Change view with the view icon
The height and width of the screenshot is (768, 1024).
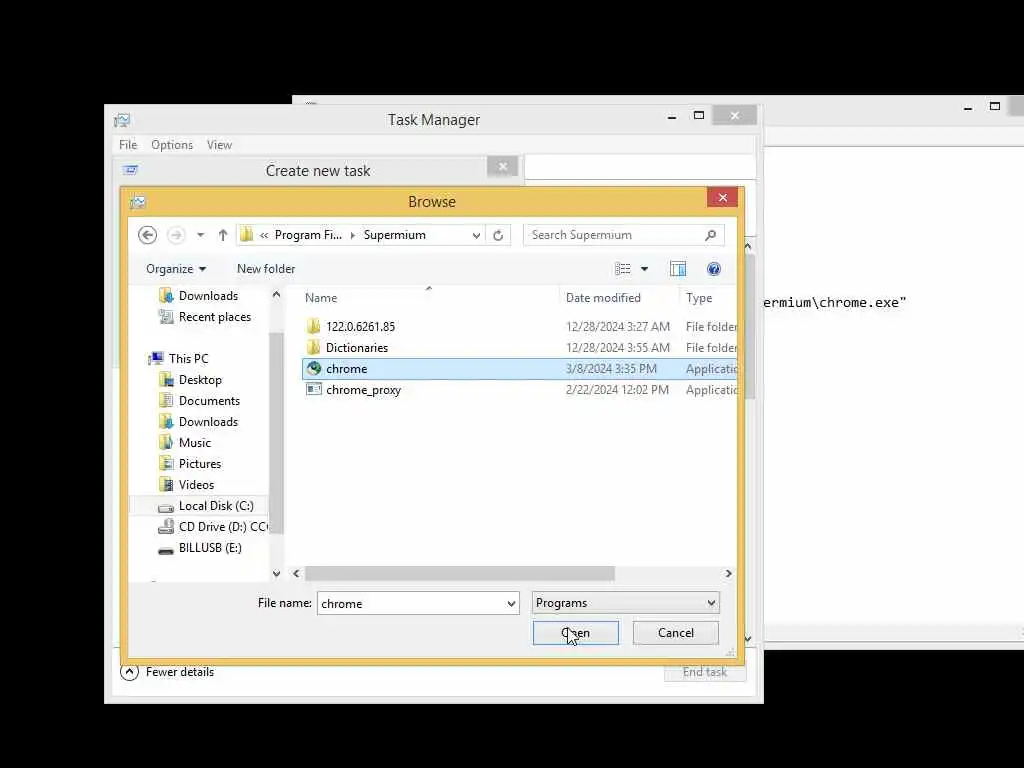[x=622, y=269]
